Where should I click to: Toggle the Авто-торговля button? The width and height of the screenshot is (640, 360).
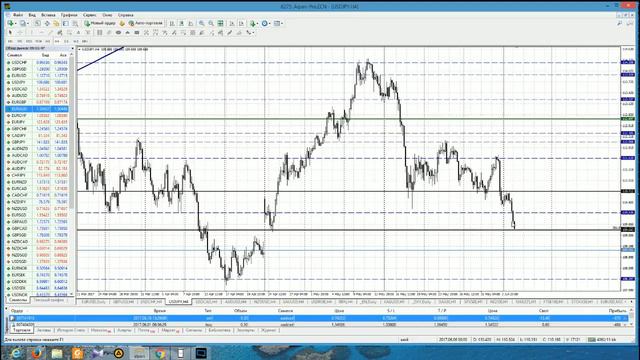pyautogui.click(x=146, y=23)
